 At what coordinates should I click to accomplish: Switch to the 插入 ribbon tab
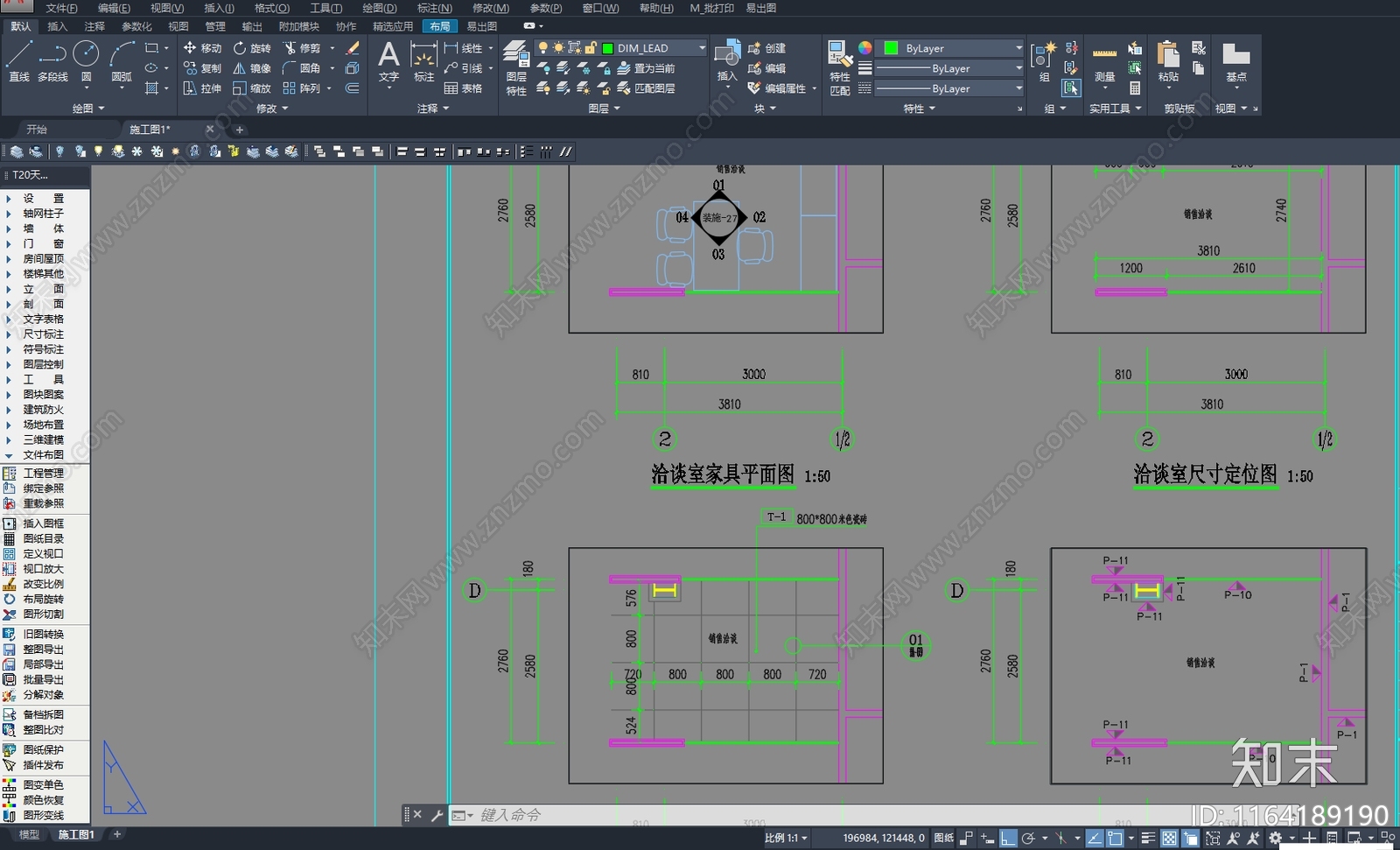(57, 26)
